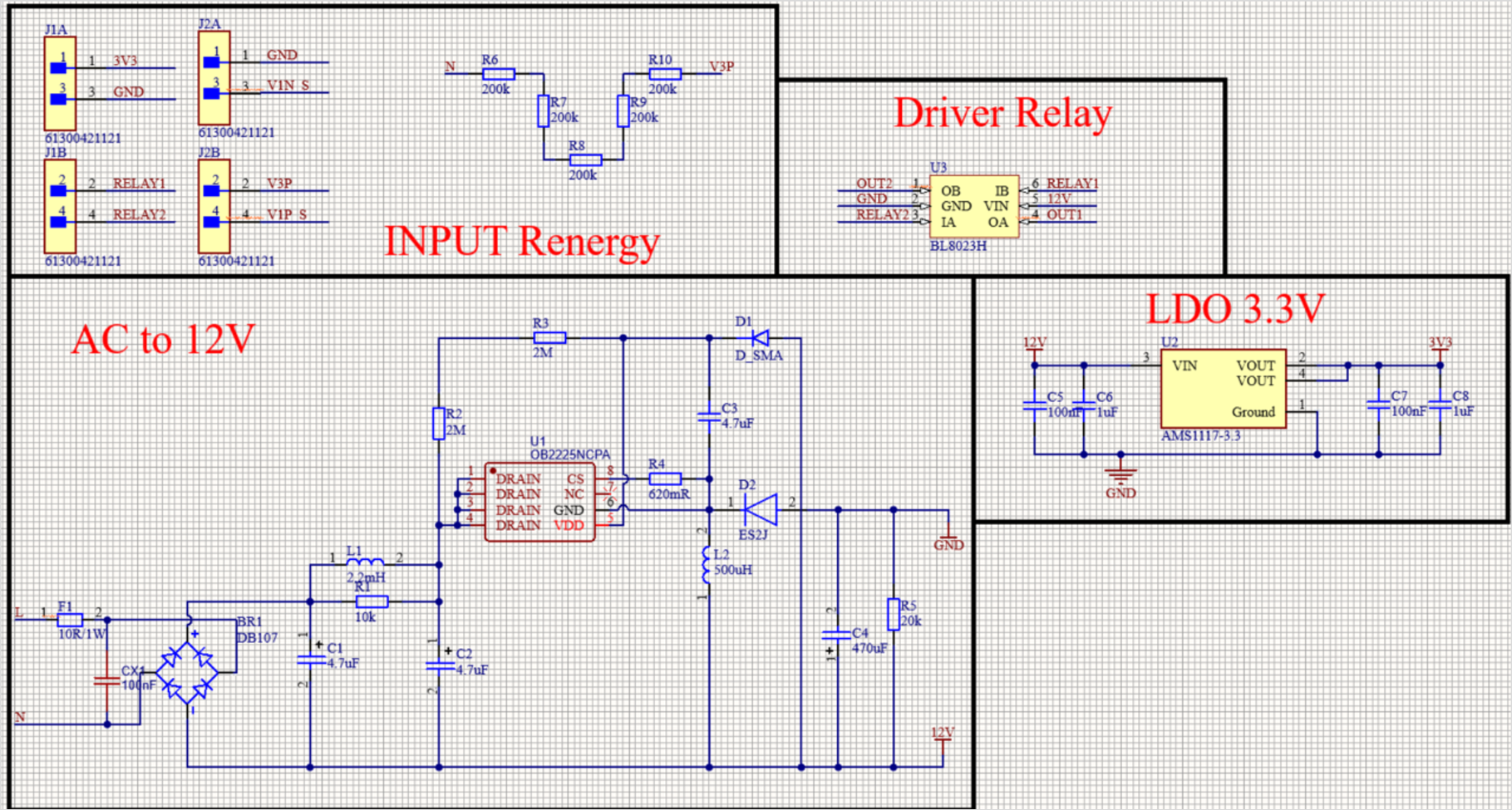Click the RELAY2 net label on J1B
The height and width of the screenshot is (810, 1512).
139,214
